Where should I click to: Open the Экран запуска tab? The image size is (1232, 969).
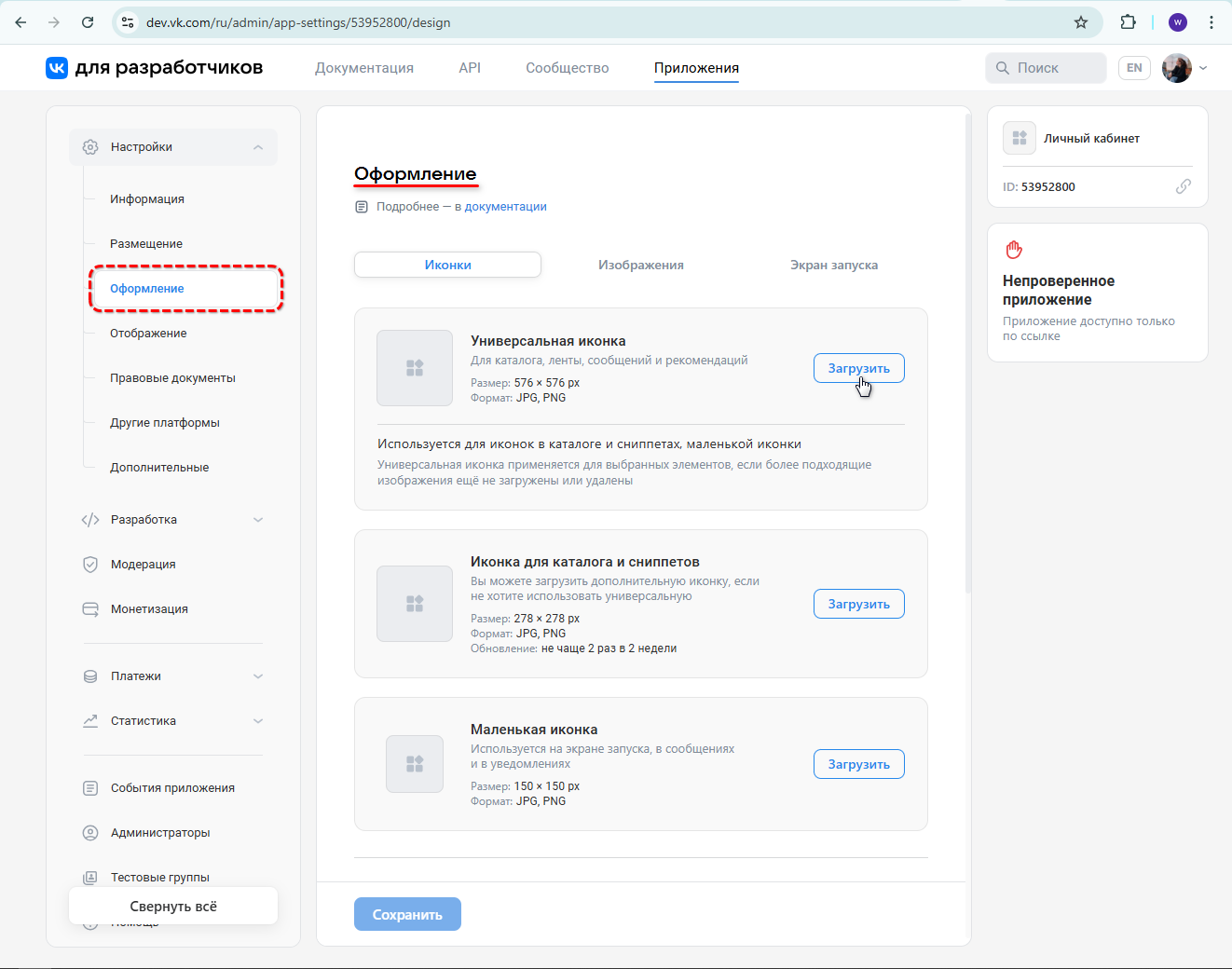pyautogui.click(x=832, y=265)
